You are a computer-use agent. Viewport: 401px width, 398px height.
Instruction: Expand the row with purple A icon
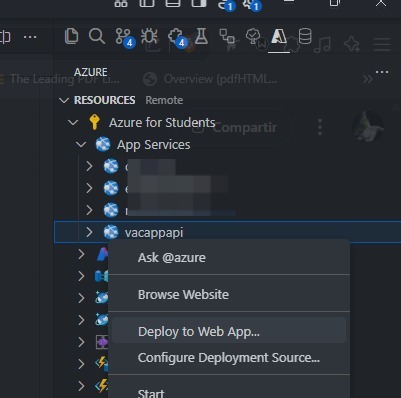pos(81,254)
